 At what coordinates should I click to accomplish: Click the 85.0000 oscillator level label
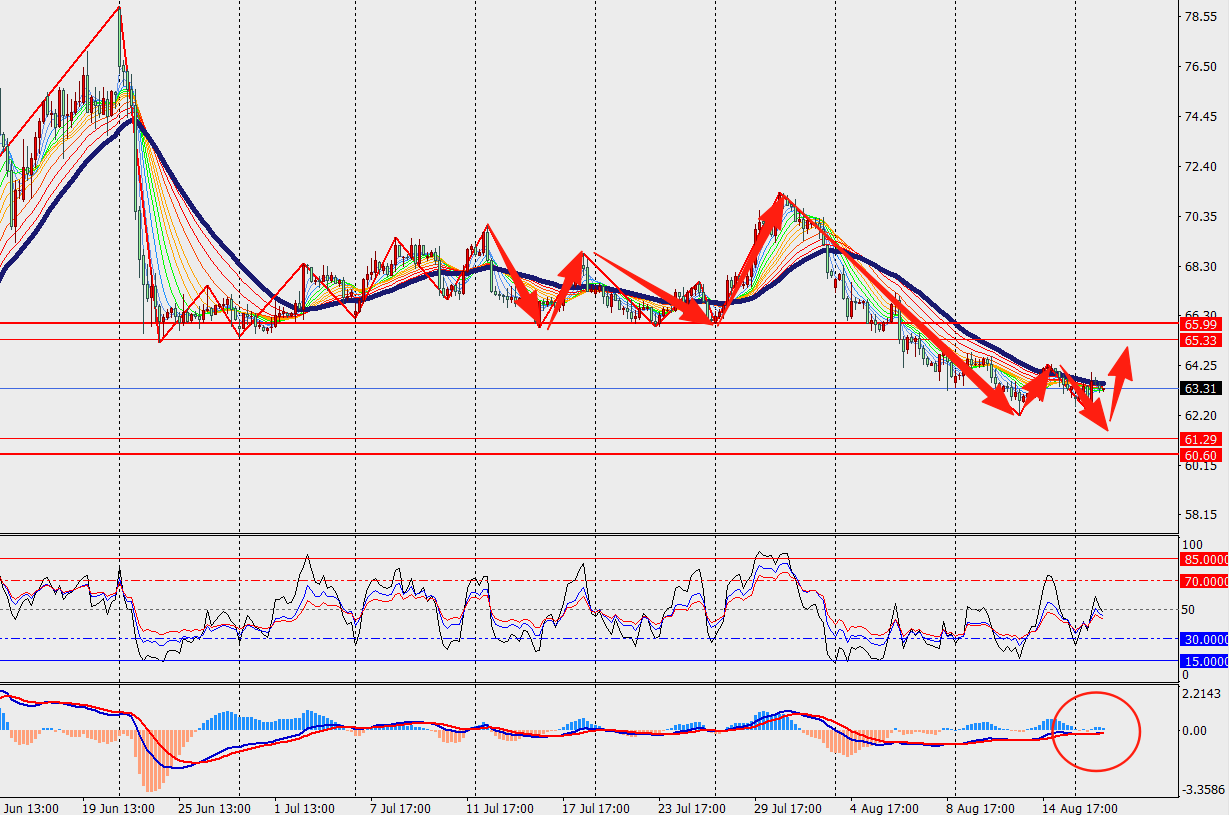(x=1205, y=560)
